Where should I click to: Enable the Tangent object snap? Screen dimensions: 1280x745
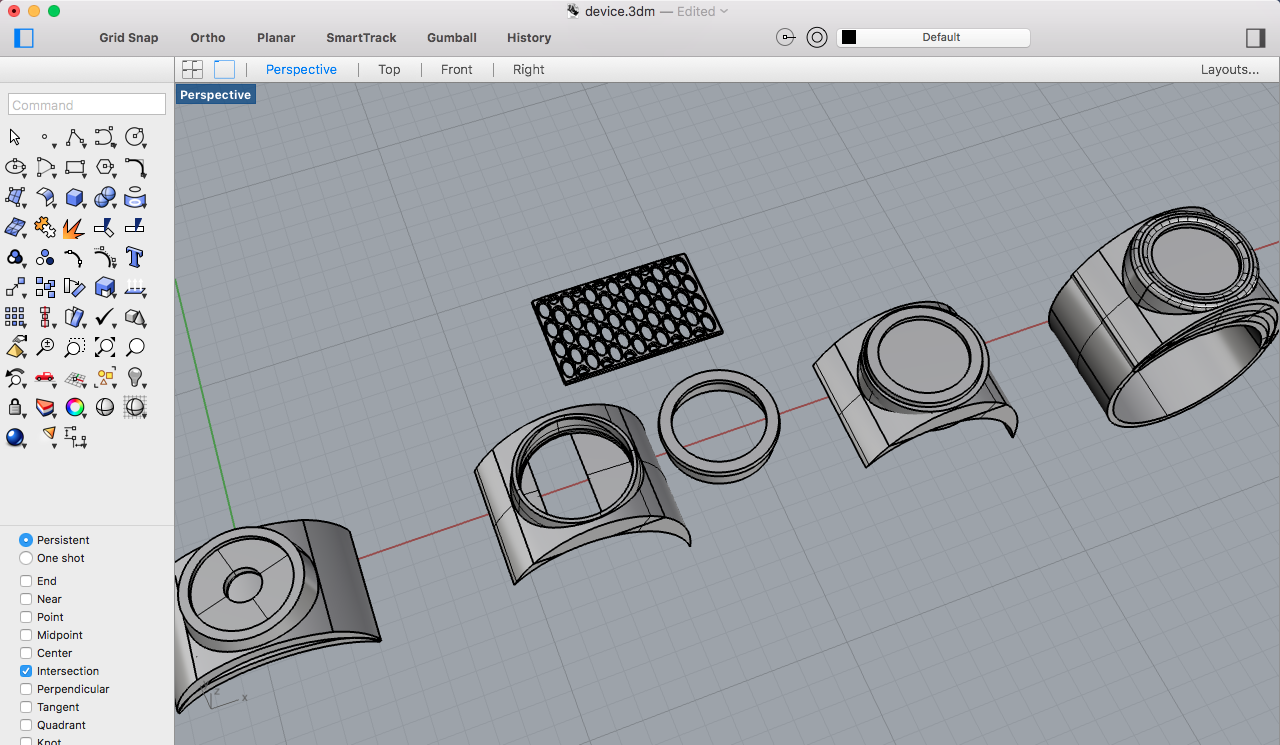pos(26,707)
